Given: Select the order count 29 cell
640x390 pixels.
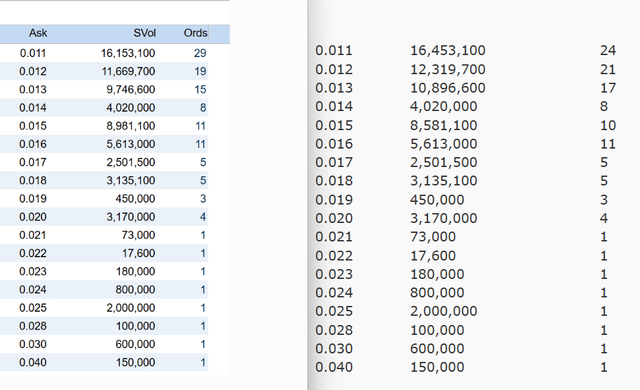Looking at the screenshot, I should (200, 53).
